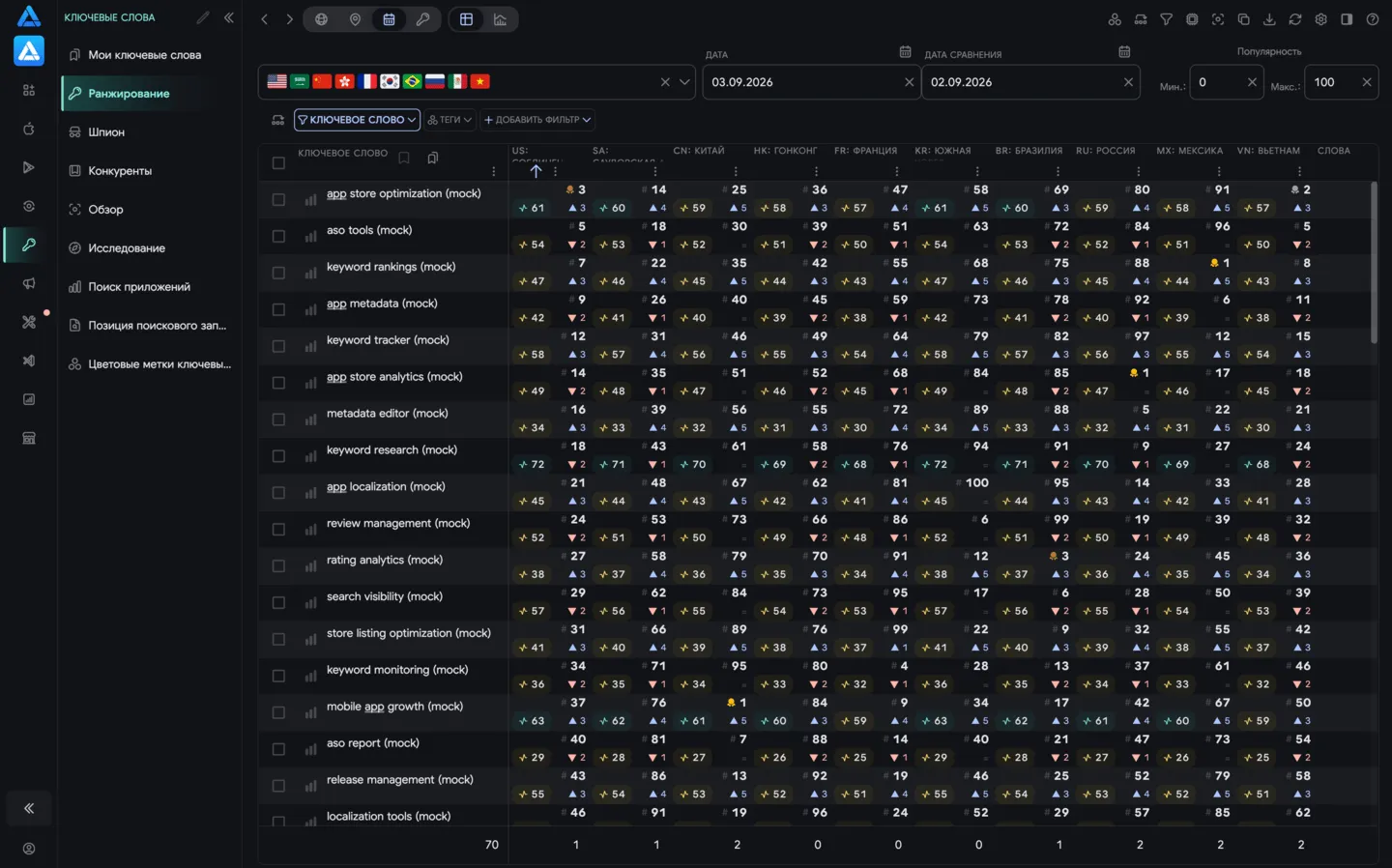
Task: Check the aso report (mock) row
Action: 278,749
